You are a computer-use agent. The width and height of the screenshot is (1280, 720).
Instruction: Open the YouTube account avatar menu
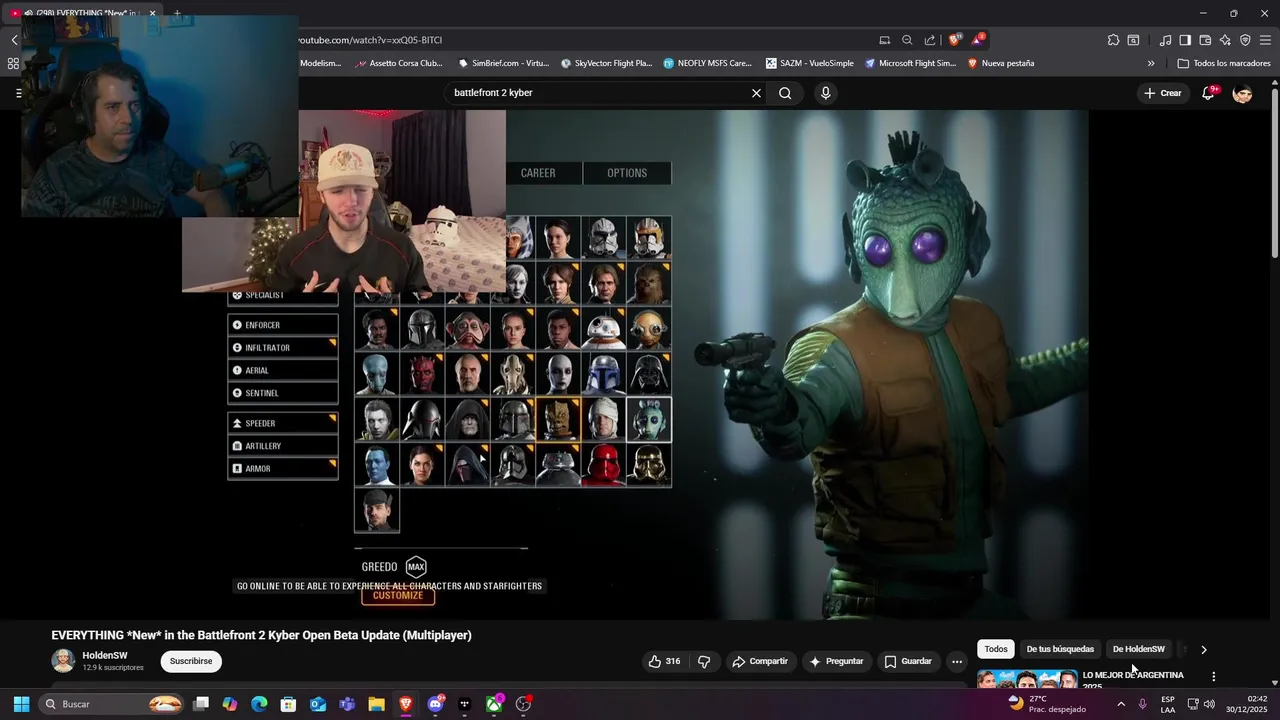tap(1243, 93)
